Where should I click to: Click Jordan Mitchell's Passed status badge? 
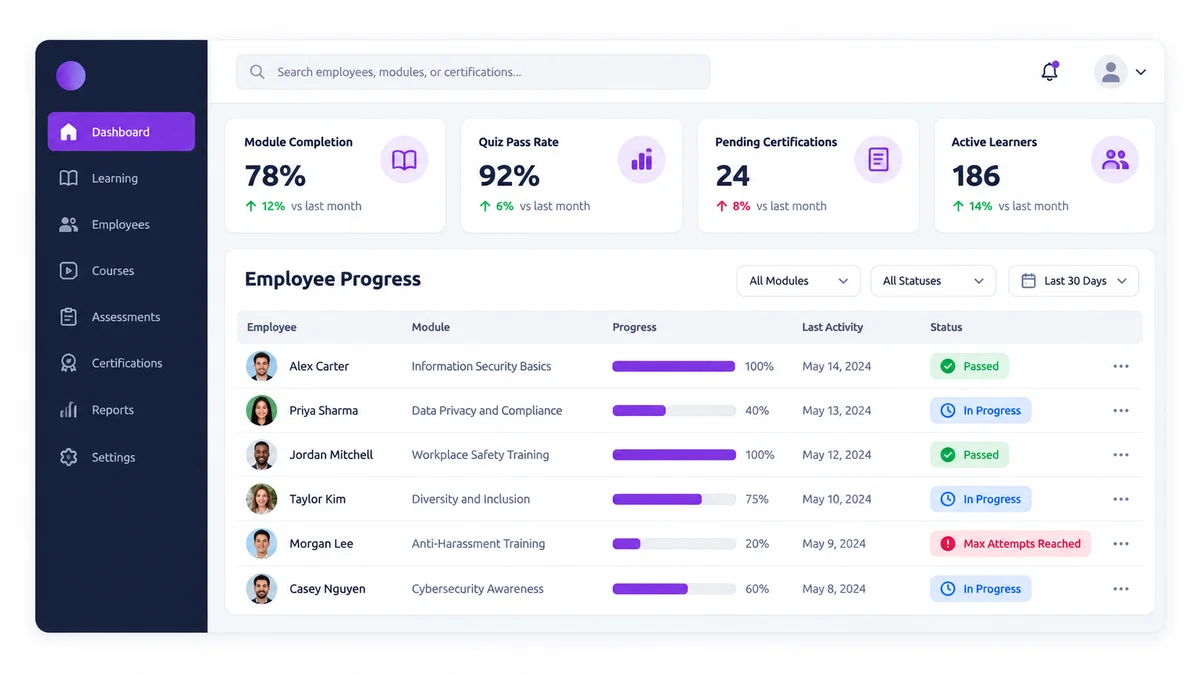click(x=969, y=455)
